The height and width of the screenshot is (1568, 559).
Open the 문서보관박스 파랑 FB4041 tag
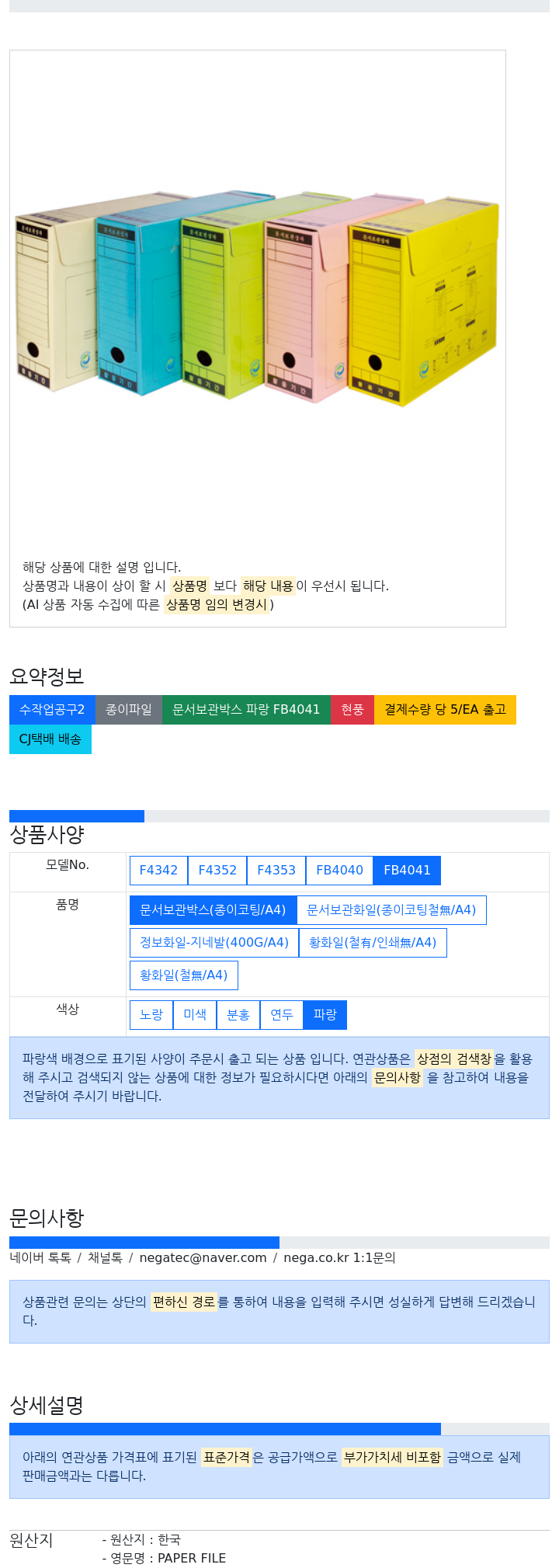246,709
